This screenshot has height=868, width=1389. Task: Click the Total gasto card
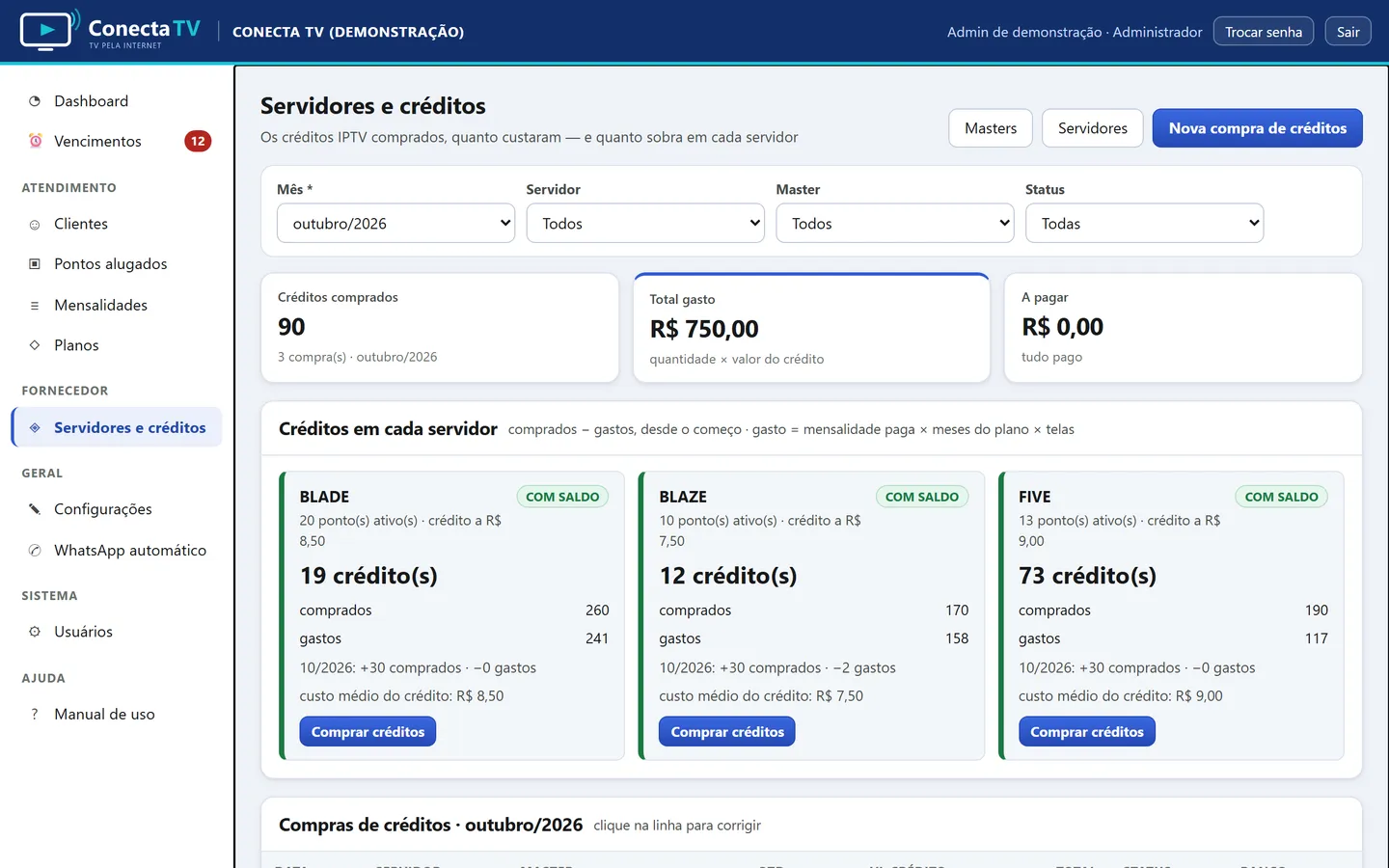tap(811, 329)
